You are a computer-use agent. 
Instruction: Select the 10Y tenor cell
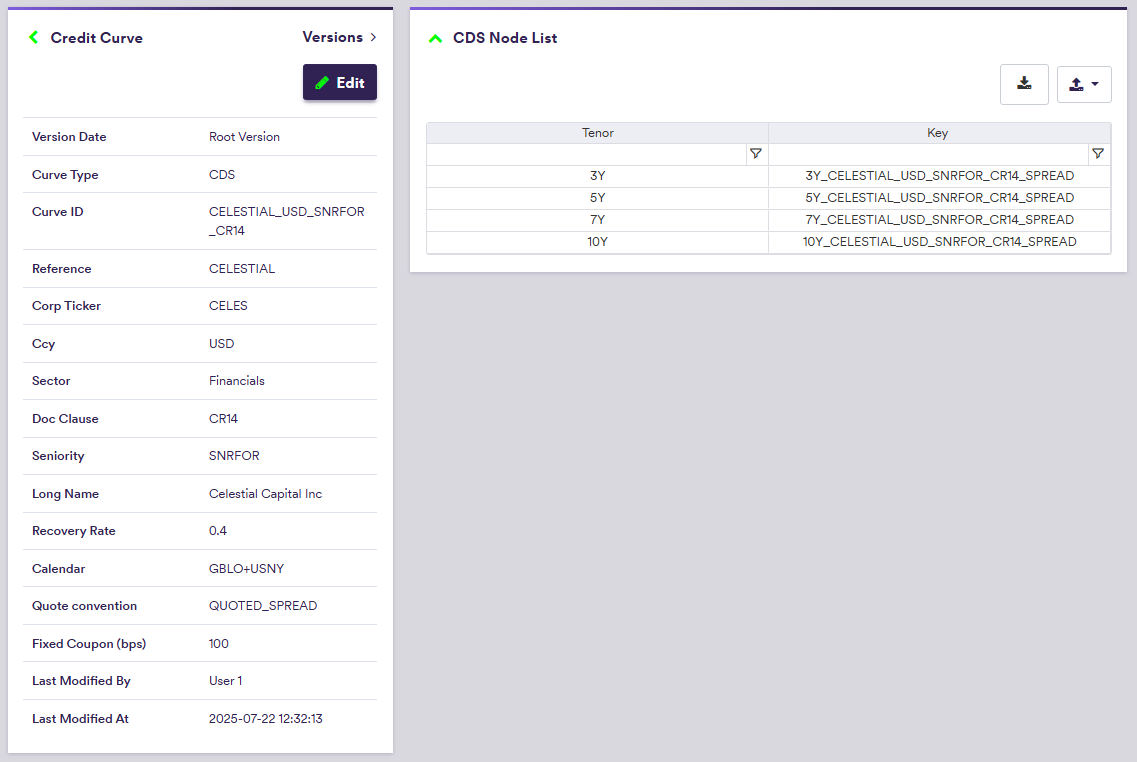pos(597,242)
